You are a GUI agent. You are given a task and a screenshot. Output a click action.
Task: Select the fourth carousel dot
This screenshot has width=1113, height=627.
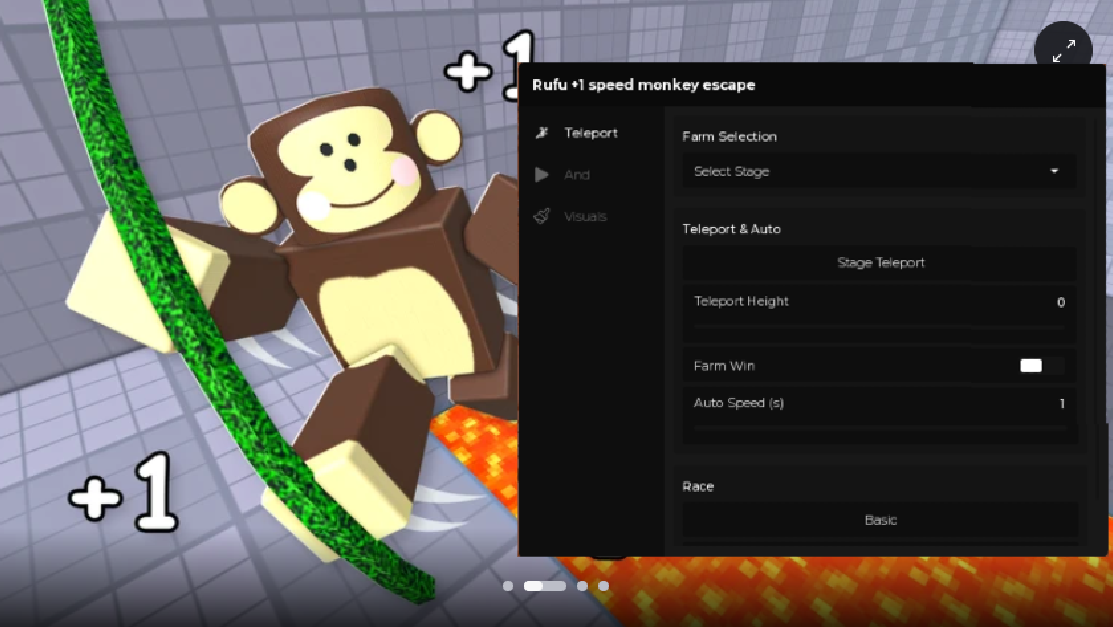(603, 586)
